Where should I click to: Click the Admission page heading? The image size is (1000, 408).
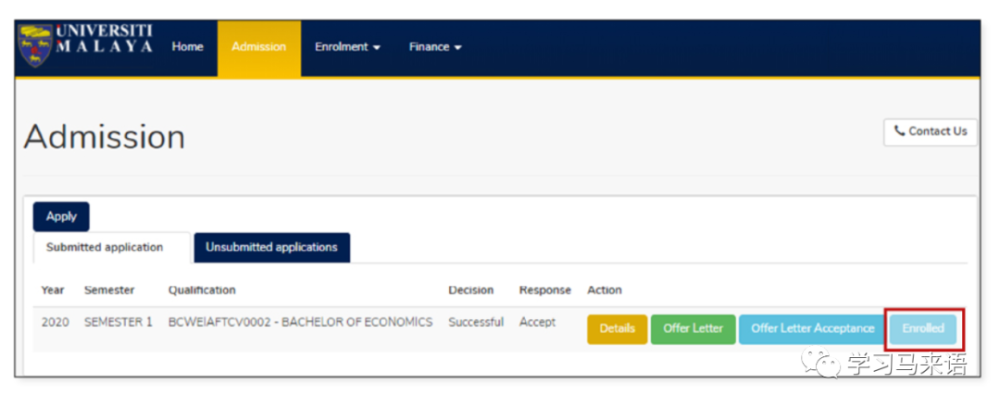[x=105, y=137]
